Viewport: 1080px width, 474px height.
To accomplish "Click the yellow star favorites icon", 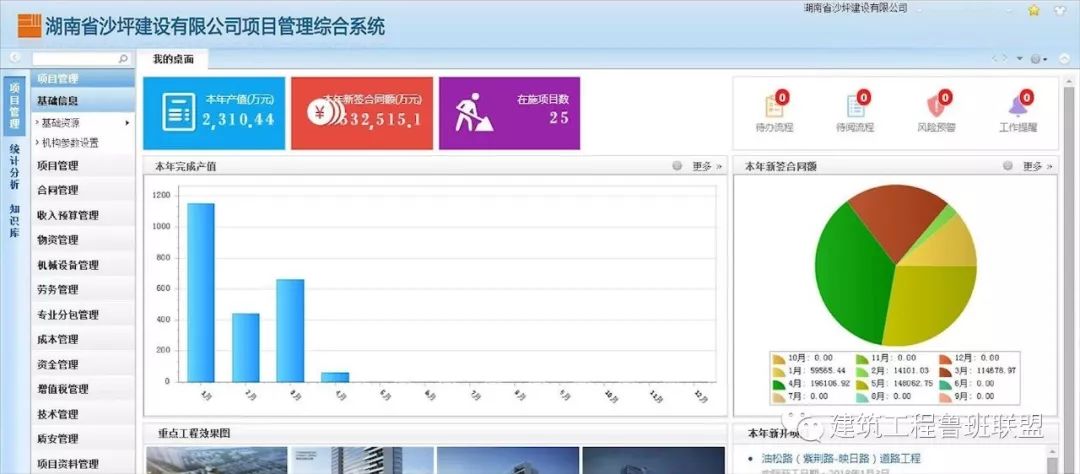I will 1034,10.
